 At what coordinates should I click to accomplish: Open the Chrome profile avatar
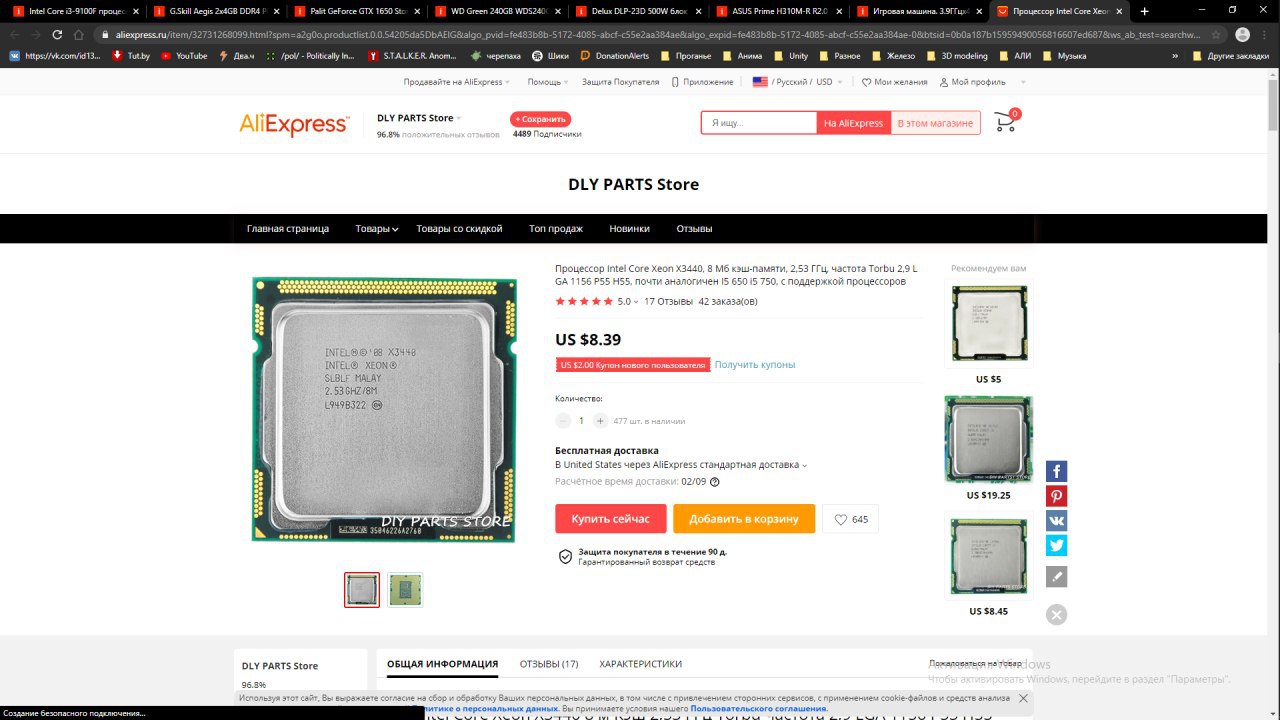pos(1243,34)
